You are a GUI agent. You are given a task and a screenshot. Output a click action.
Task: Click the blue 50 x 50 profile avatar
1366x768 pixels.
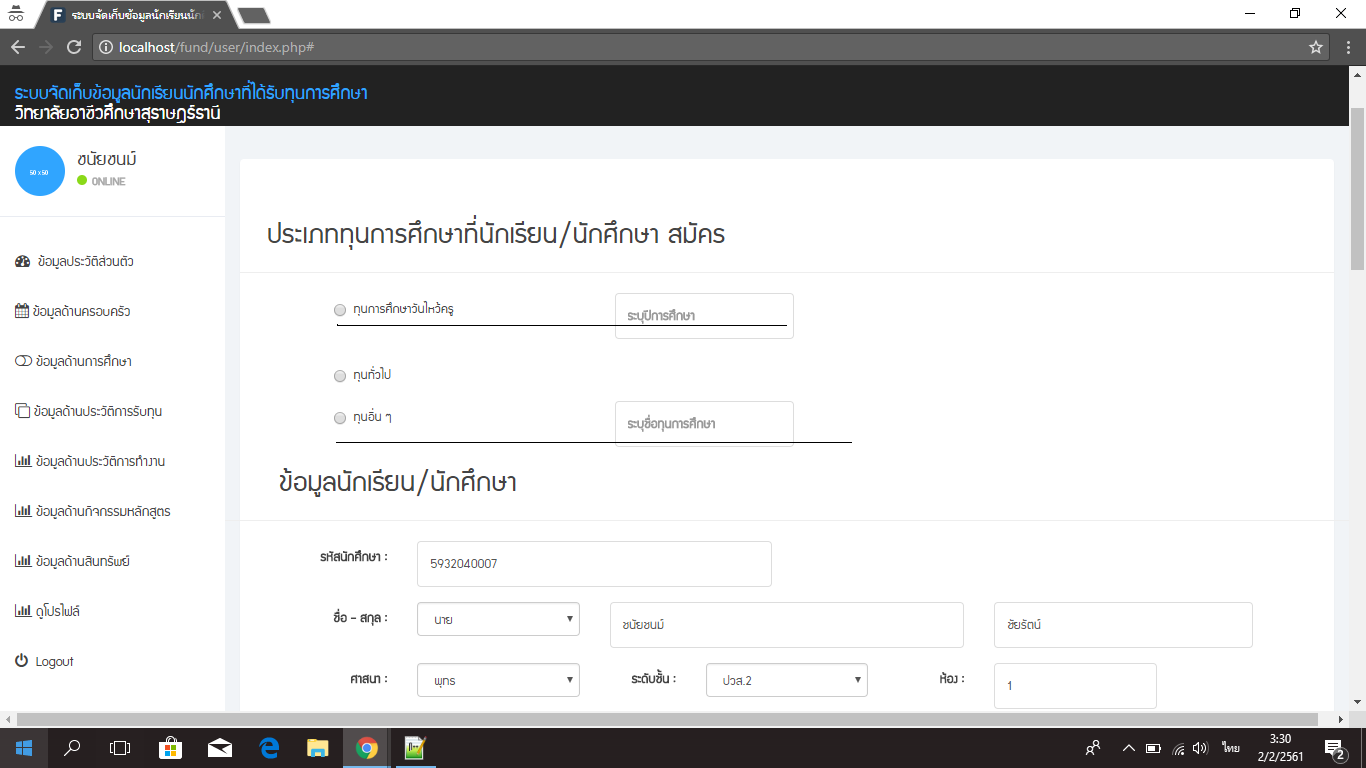(x=40, y=171)
